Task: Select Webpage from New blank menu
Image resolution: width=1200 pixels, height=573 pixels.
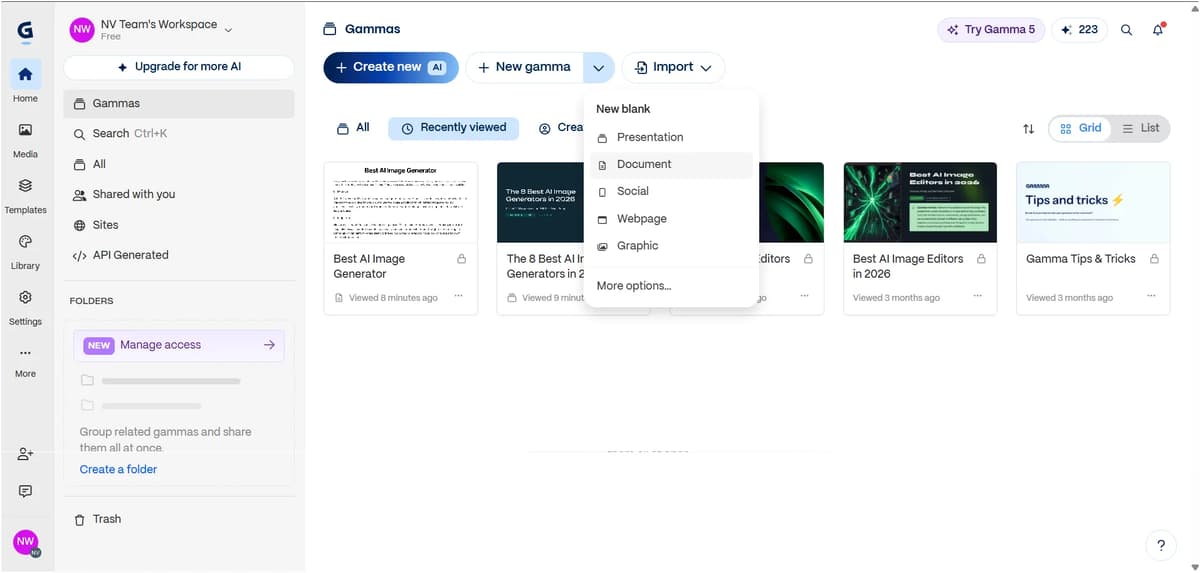Action: tap(671, 219)
